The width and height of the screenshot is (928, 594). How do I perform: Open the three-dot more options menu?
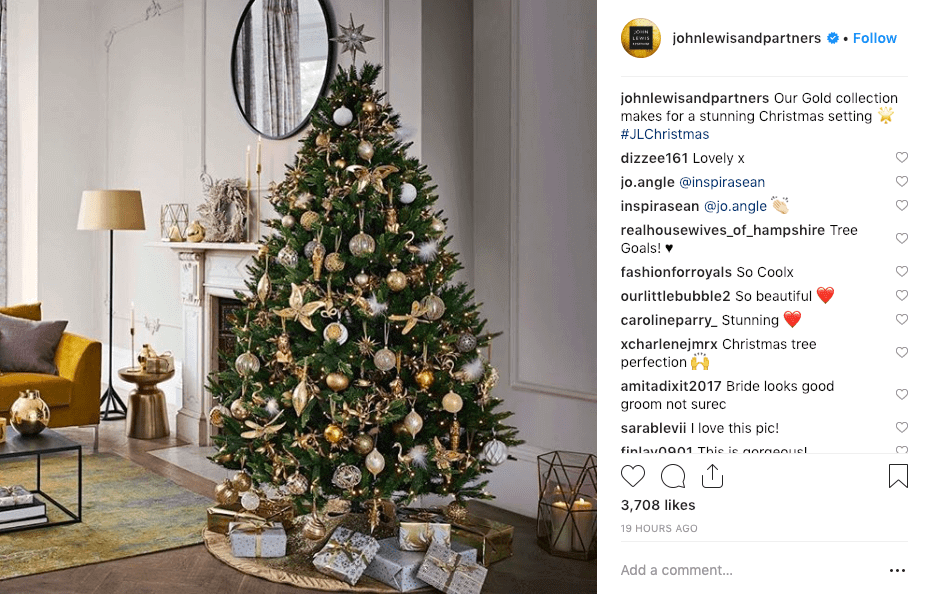(x=897, y=570)
